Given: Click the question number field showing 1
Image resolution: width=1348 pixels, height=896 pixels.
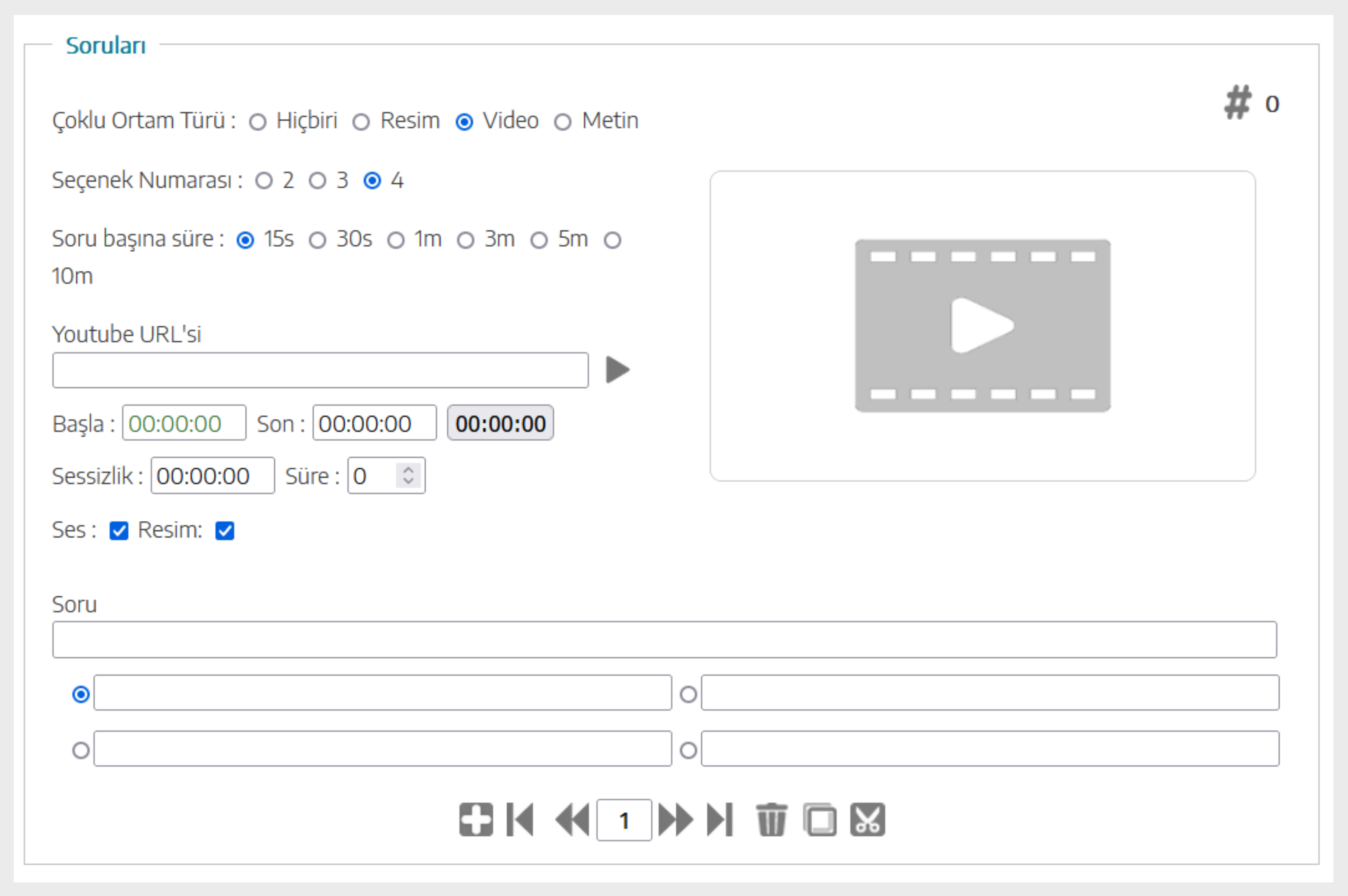Looking at the screenshot, I should (x=624, y=820).
